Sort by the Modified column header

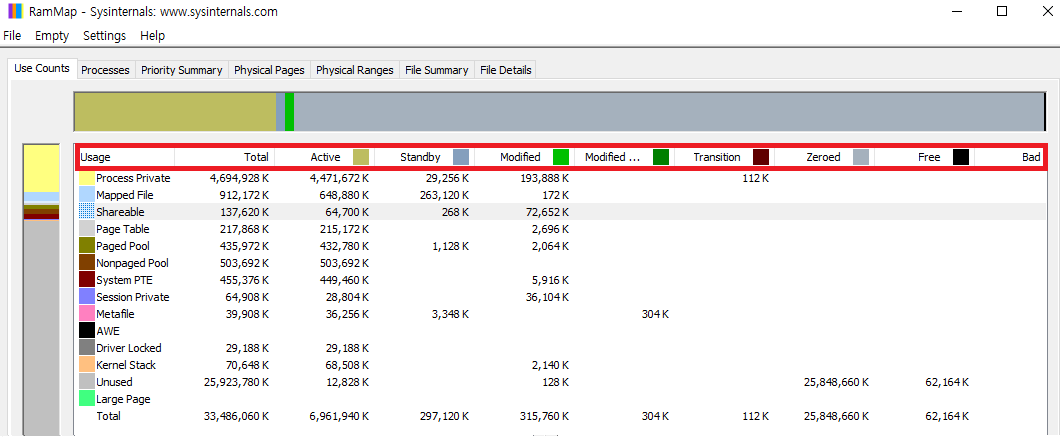coord(525,157)
